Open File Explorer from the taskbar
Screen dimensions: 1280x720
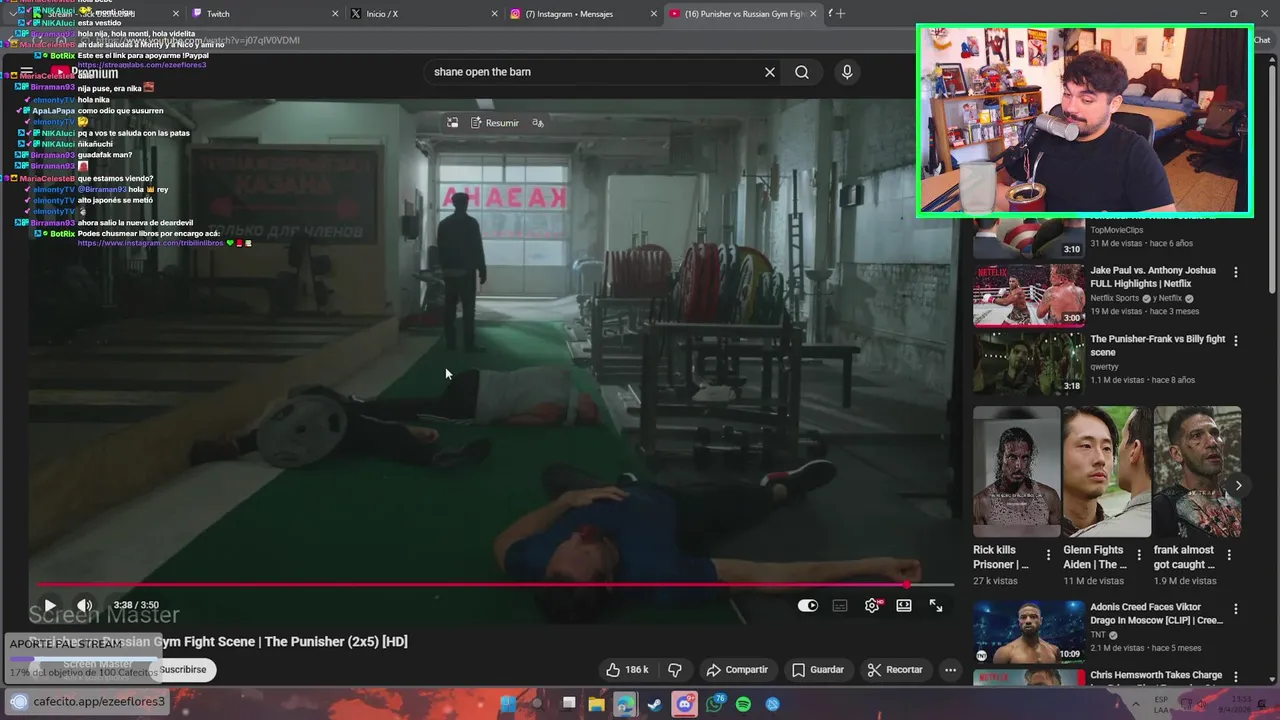[596, 704]
